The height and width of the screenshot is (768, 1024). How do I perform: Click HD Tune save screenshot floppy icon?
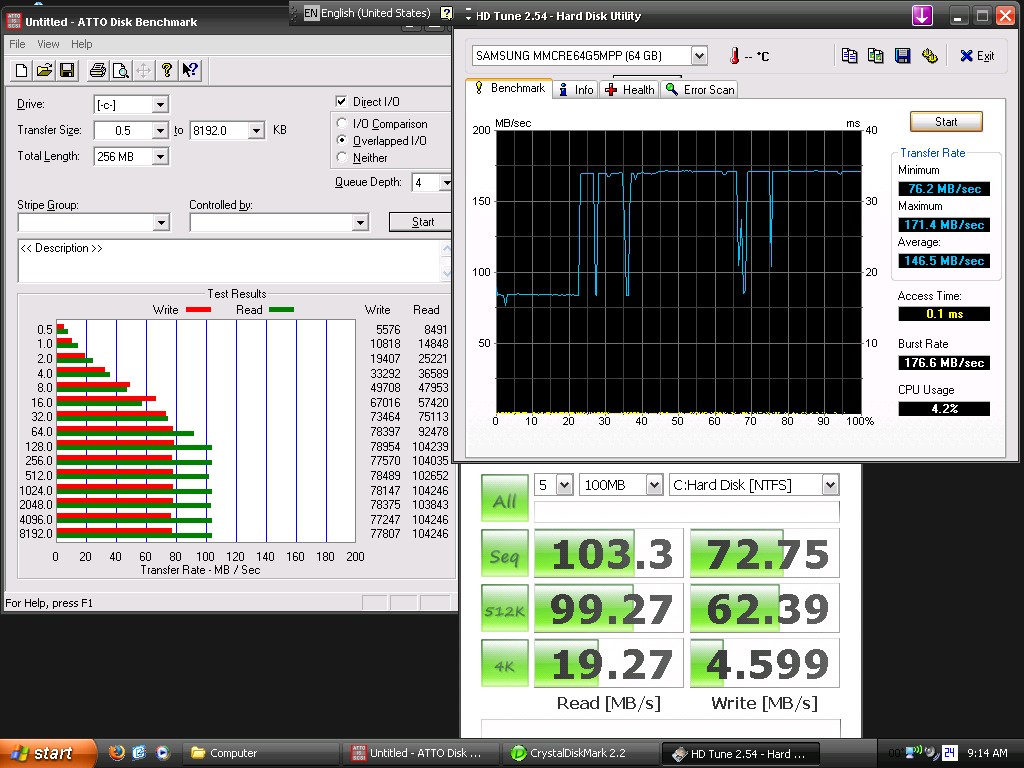(x=902, y=56)
